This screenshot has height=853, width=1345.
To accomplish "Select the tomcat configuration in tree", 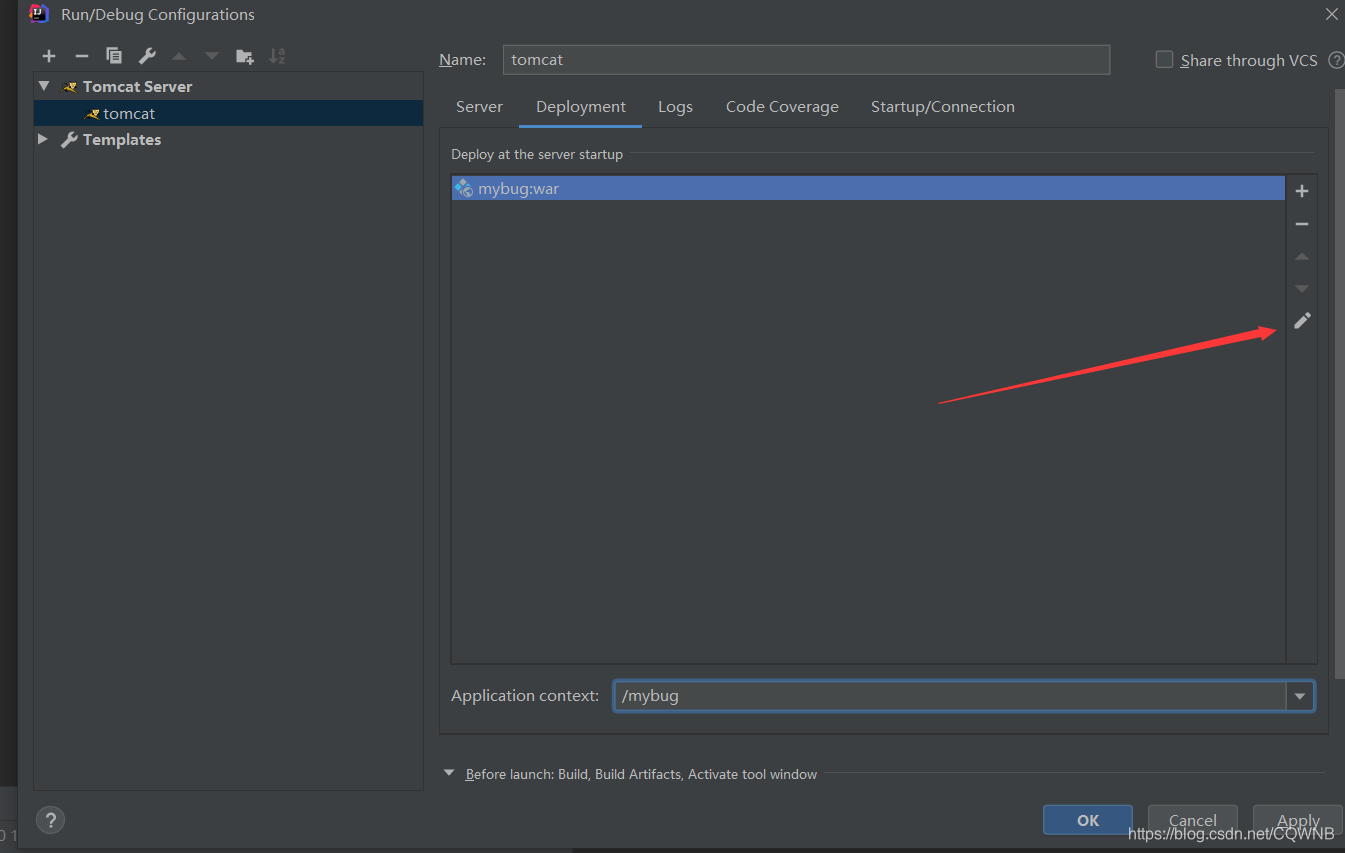I will tap(228, 113).
